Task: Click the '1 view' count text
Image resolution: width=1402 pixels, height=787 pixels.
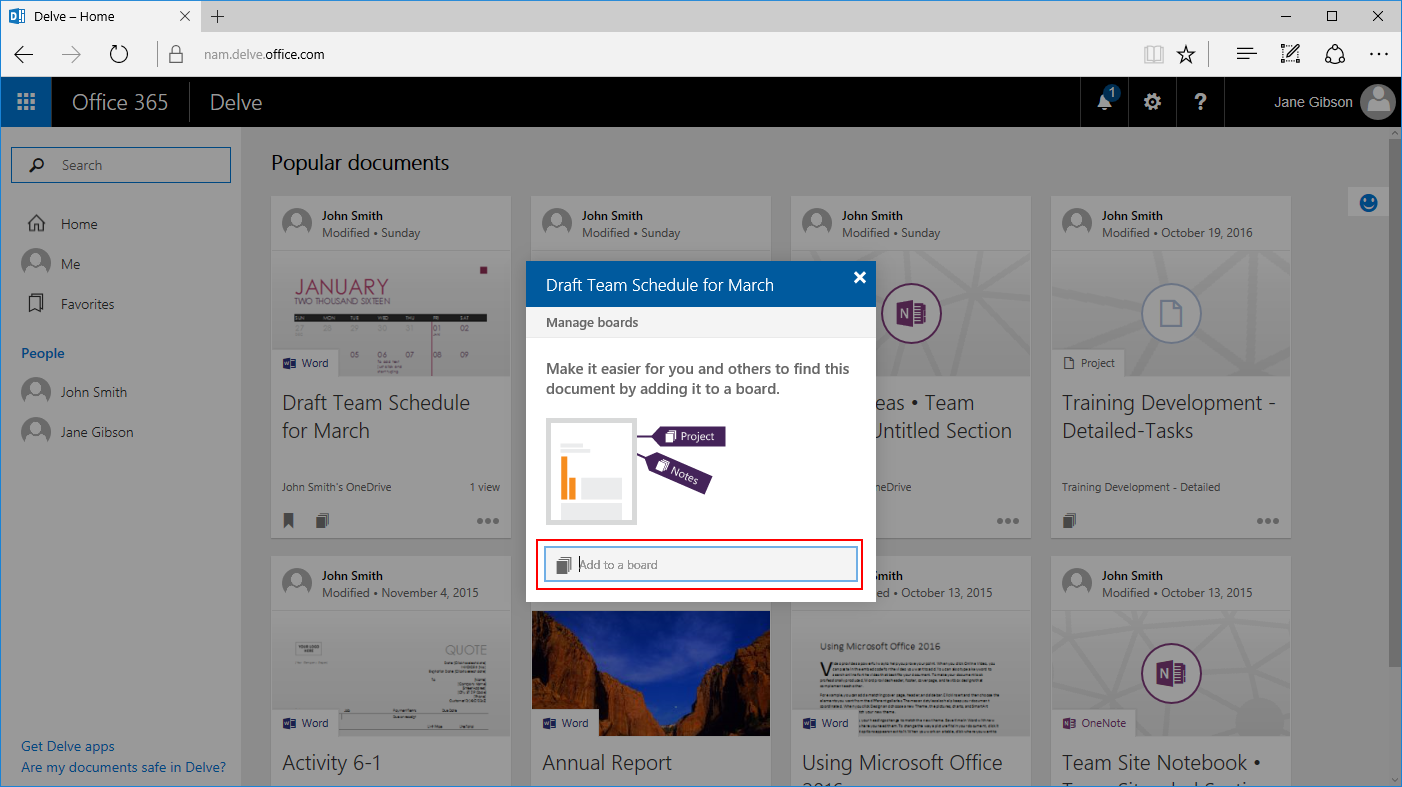Action: 485,487
